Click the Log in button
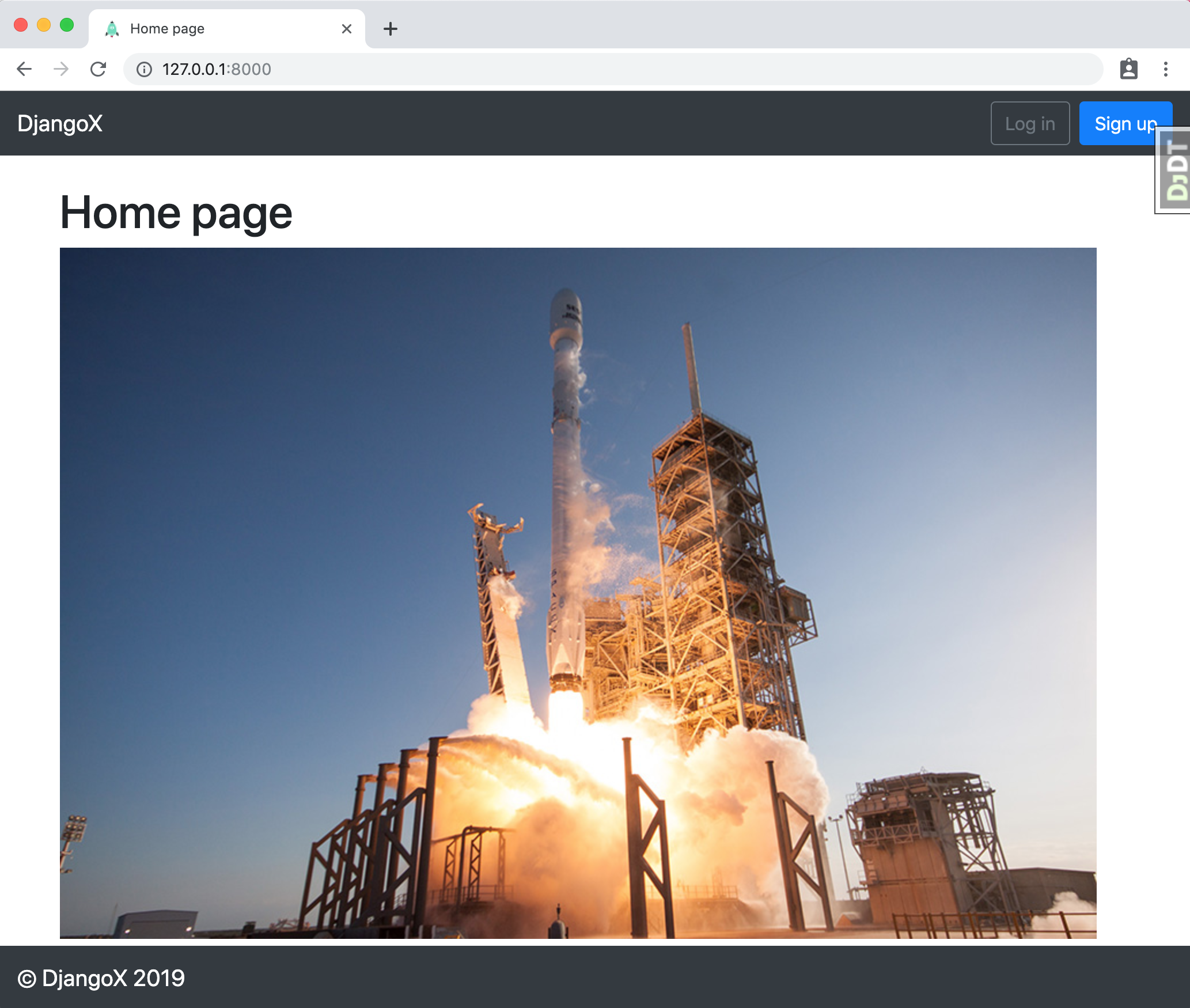 [1030, 123]
